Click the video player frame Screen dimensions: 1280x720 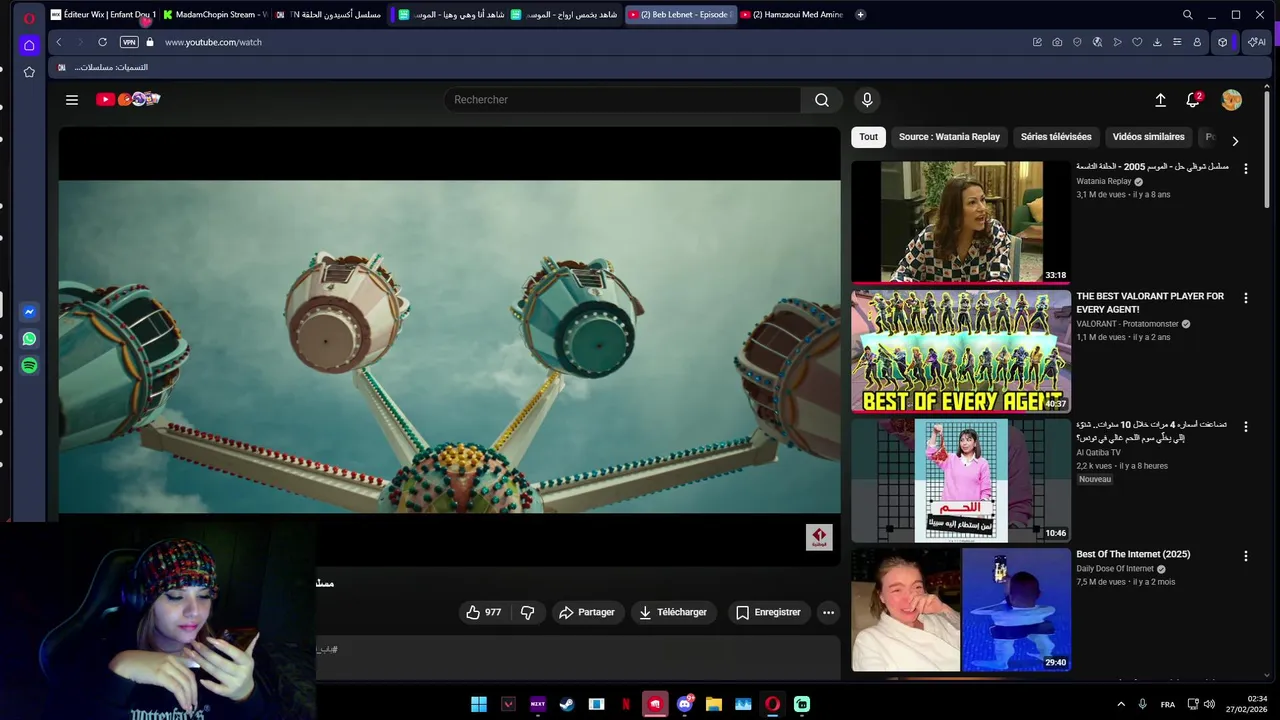pos(449,346)
